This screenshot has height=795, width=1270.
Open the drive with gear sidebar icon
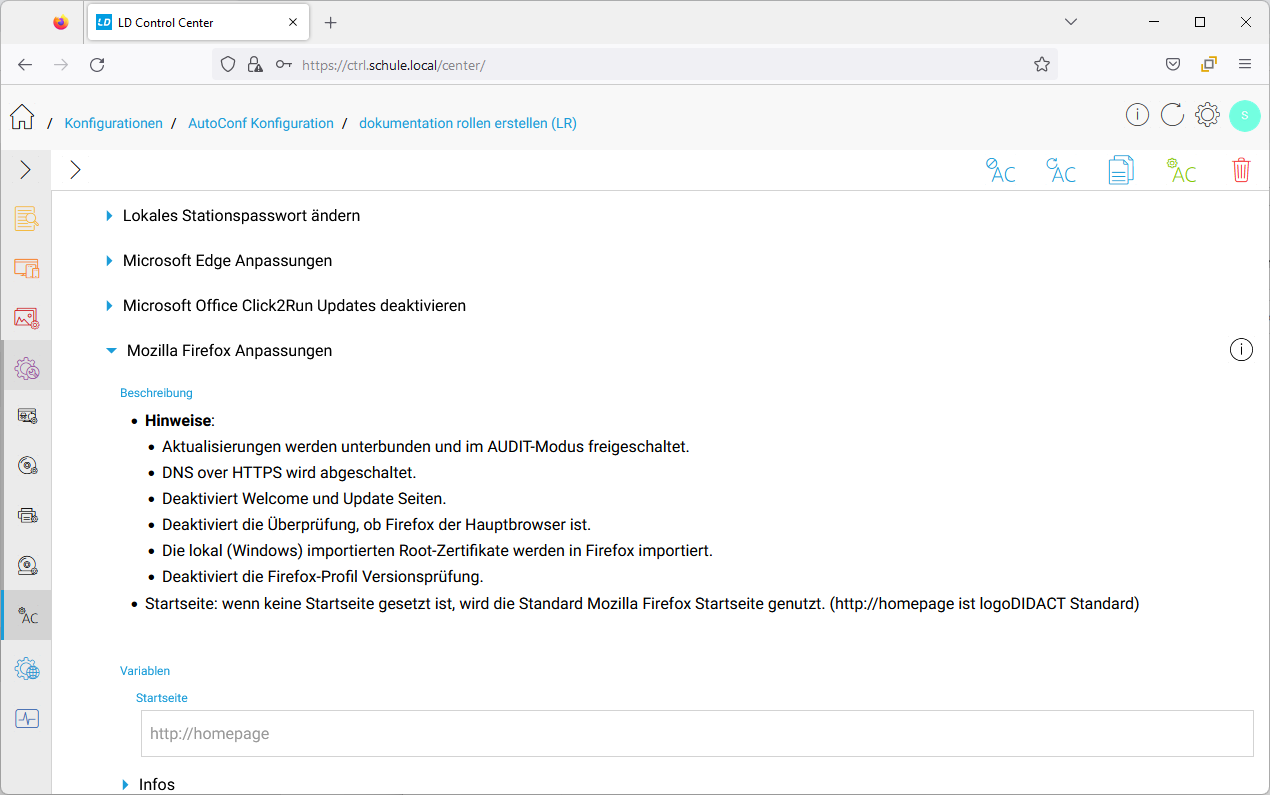(27, 566)
